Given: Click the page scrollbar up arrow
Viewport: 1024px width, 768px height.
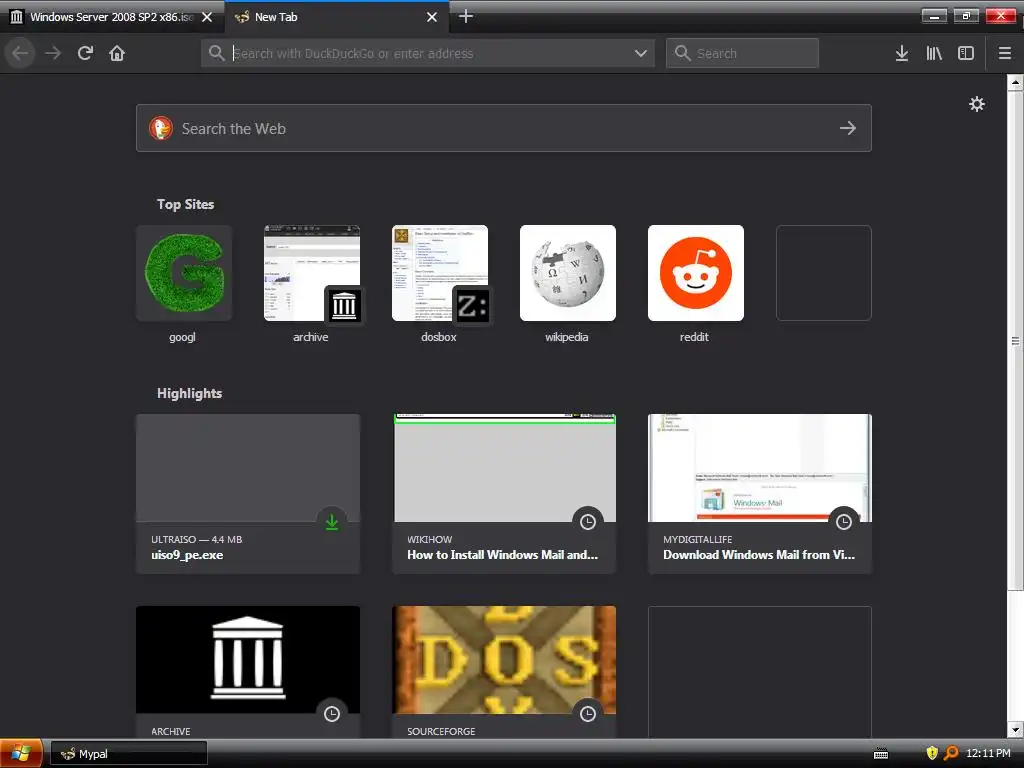Looking at the screenshot, I should tap(1015, 82).
